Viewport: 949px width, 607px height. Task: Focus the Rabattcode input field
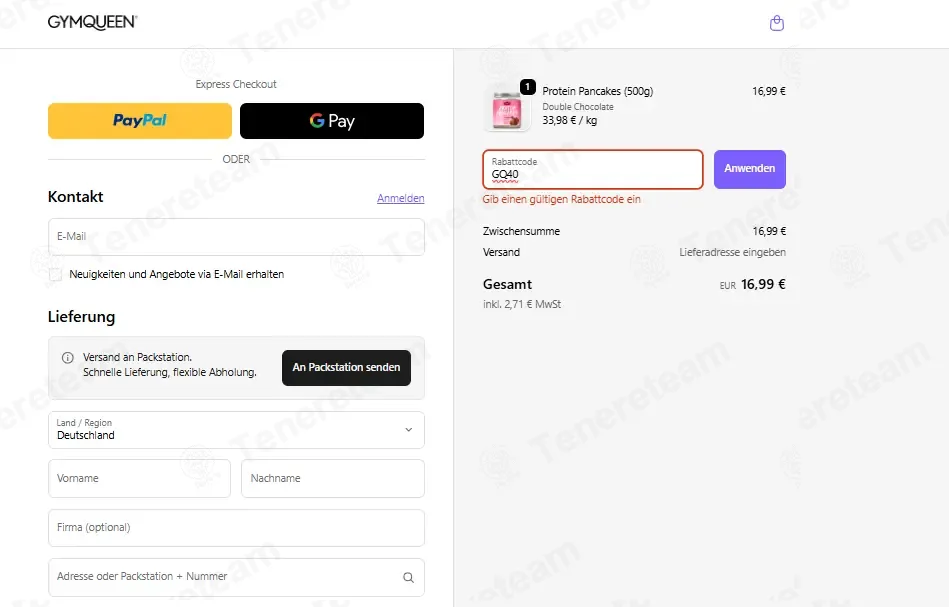point(593,169)
